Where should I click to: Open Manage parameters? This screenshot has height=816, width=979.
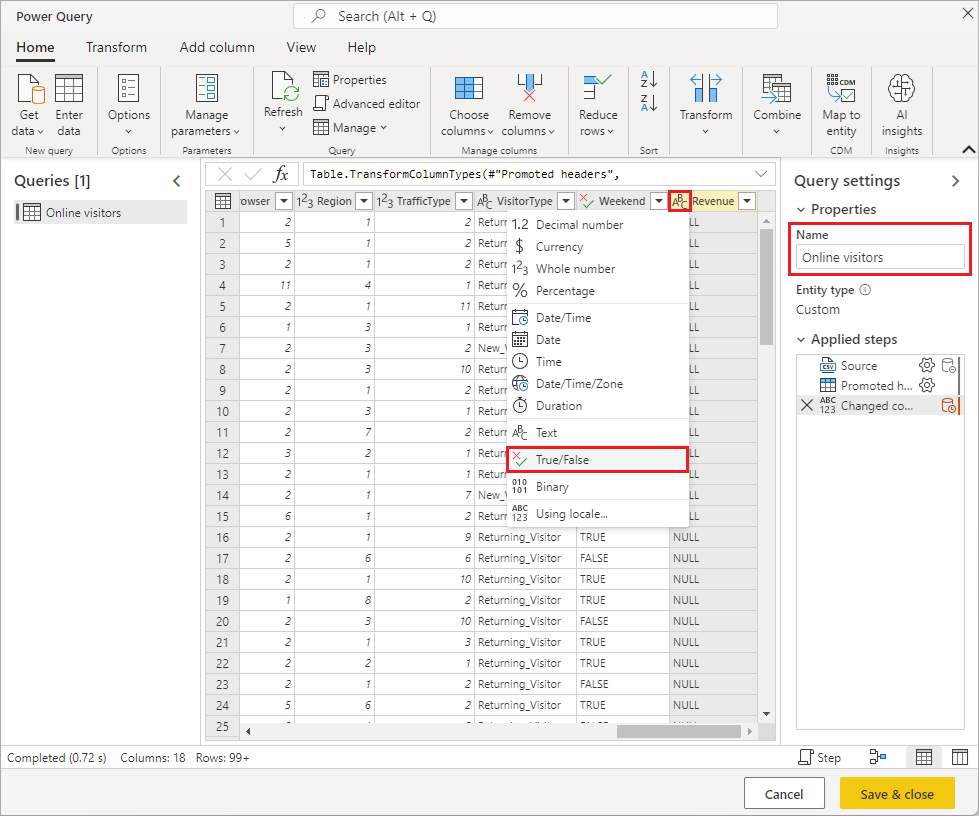point(206,105)
